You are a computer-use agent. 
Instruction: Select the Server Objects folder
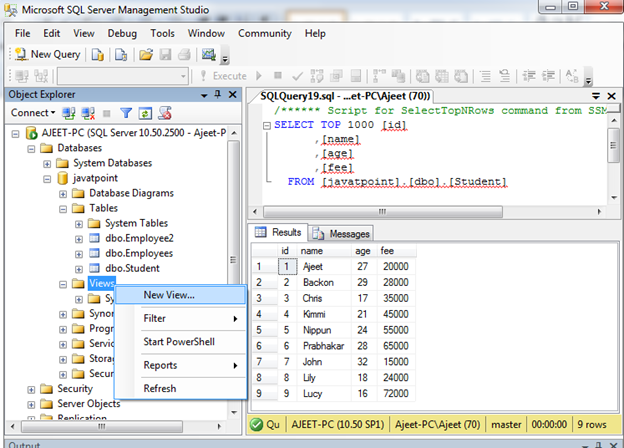[x=88, y=403]
